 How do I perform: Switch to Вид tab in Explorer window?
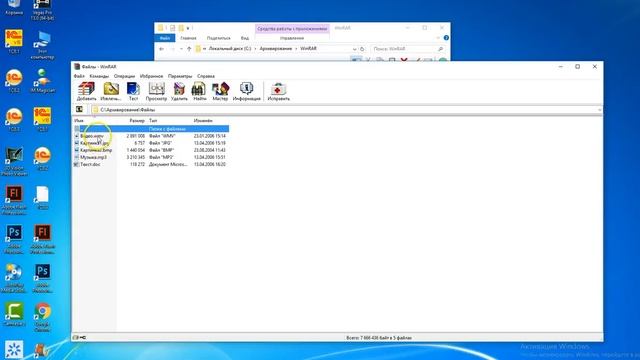245,38
